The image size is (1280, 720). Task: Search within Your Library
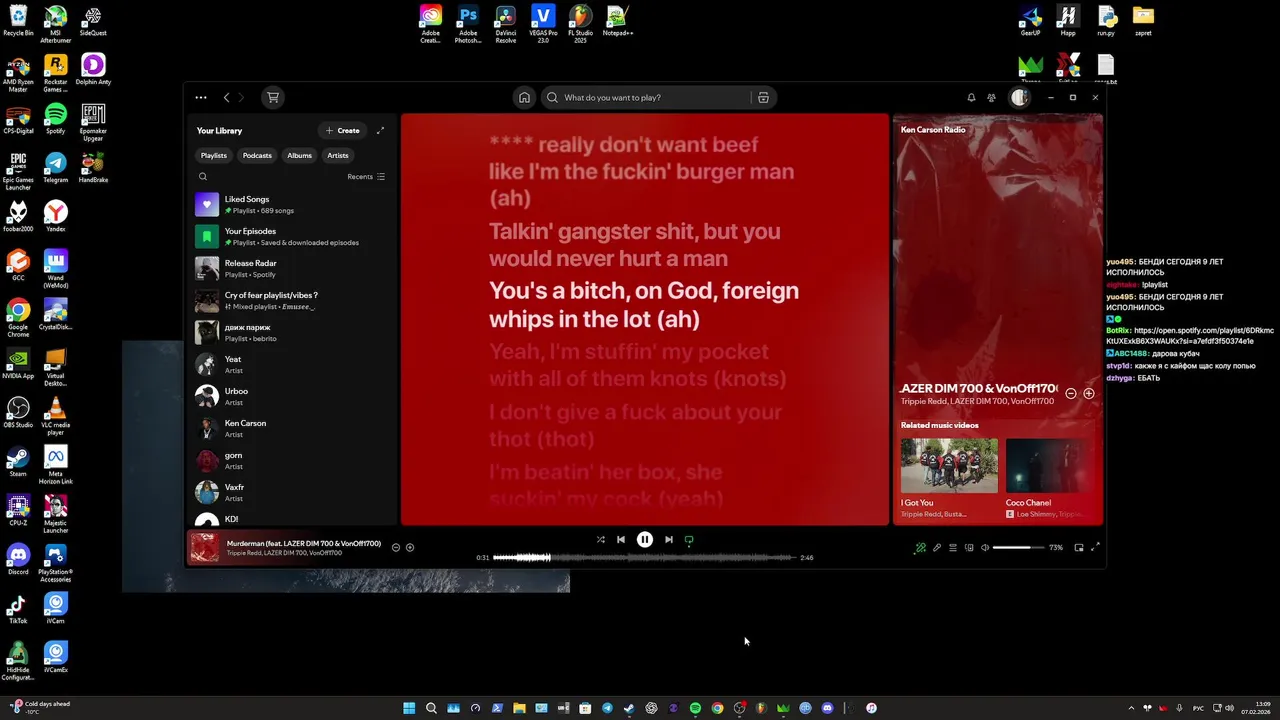point(203,177)
